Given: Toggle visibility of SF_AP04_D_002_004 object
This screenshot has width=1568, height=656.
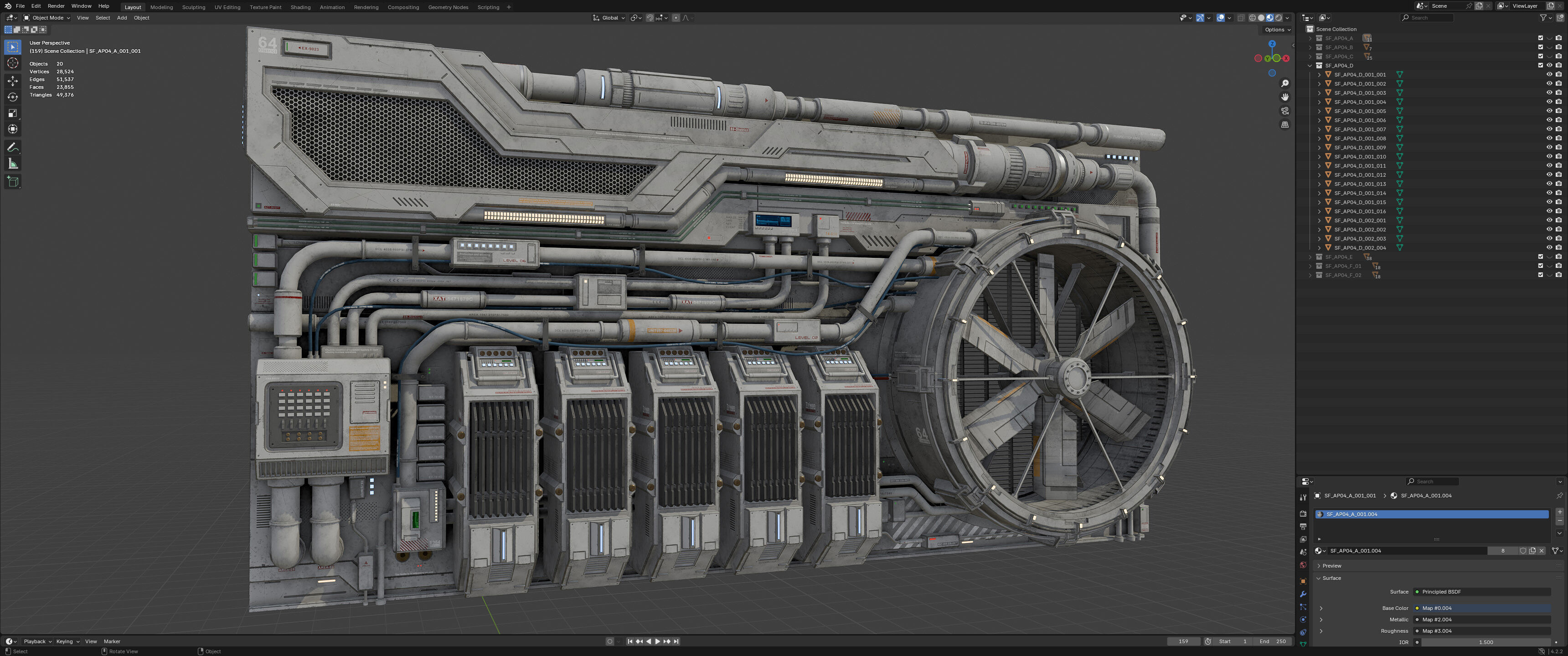Looking at the screenshot, I should 1549,248.
